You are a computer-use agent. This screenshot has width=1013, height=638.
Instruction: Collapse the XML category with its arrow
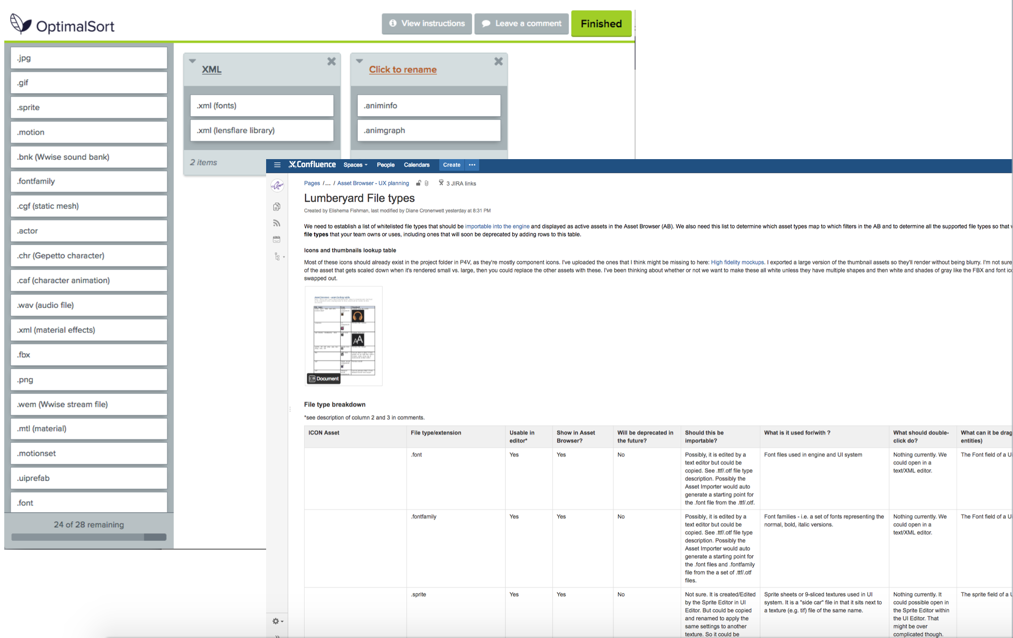[193, 61]
